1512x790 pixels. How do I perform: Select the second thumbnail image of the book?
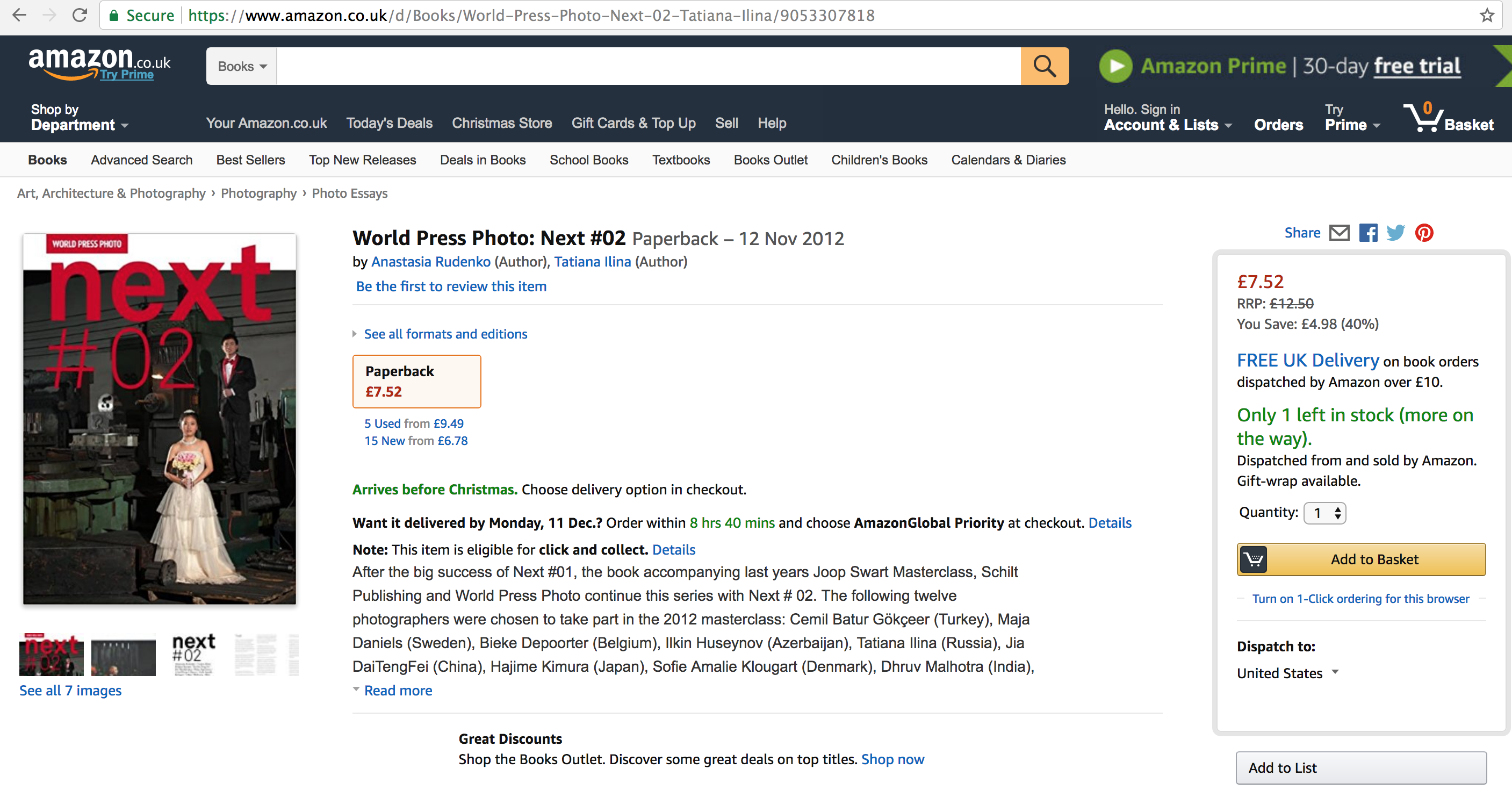[x=124, y=656]
